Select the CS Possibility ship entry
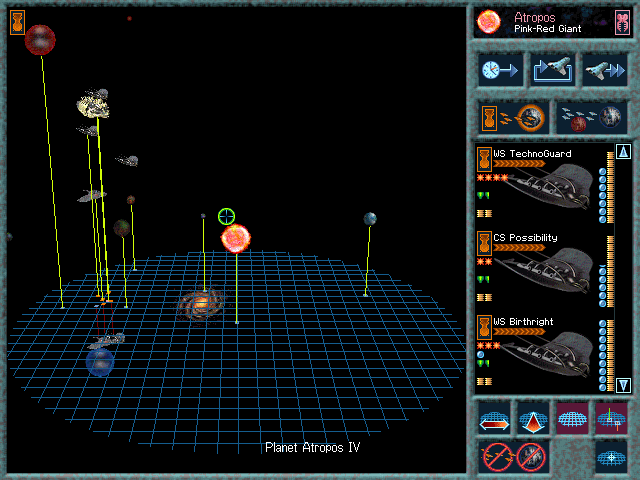Screen dimensions: 640x480 pyautogui.click(x=545, y=269)
